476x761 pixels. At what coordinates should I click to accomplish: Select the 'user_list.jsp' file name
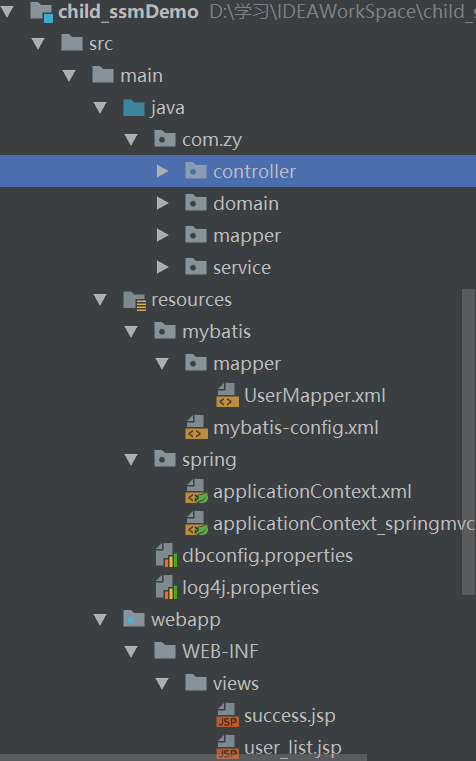point(293,748)
